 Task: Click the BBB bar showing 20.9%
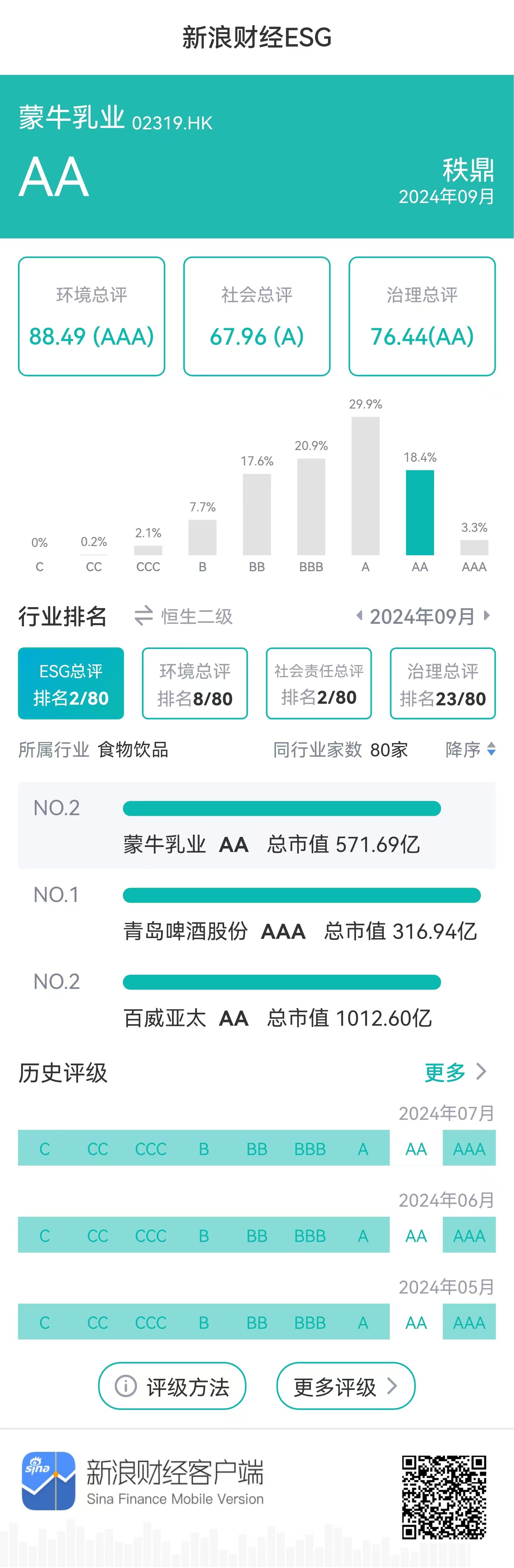[311, 506]
